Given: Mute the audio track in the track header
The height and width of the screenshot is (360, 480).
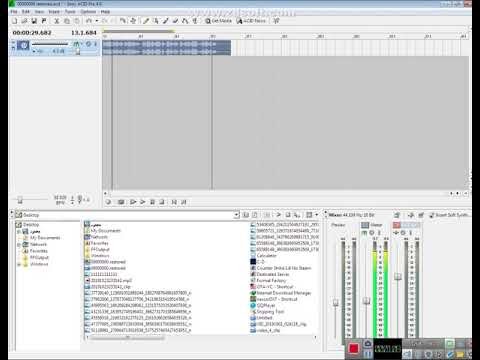Looking at the screenshot, I should (x=89, y=44).
